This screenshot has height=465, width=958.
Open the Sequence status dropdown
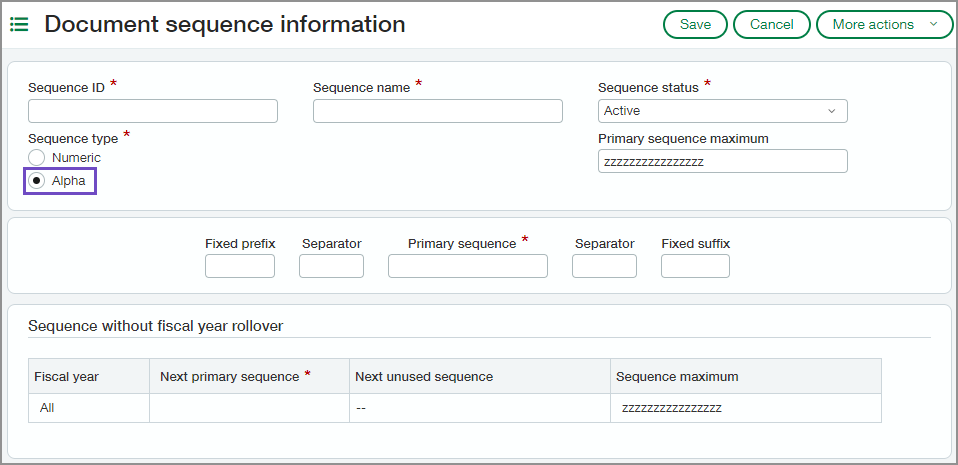point(722,111)
